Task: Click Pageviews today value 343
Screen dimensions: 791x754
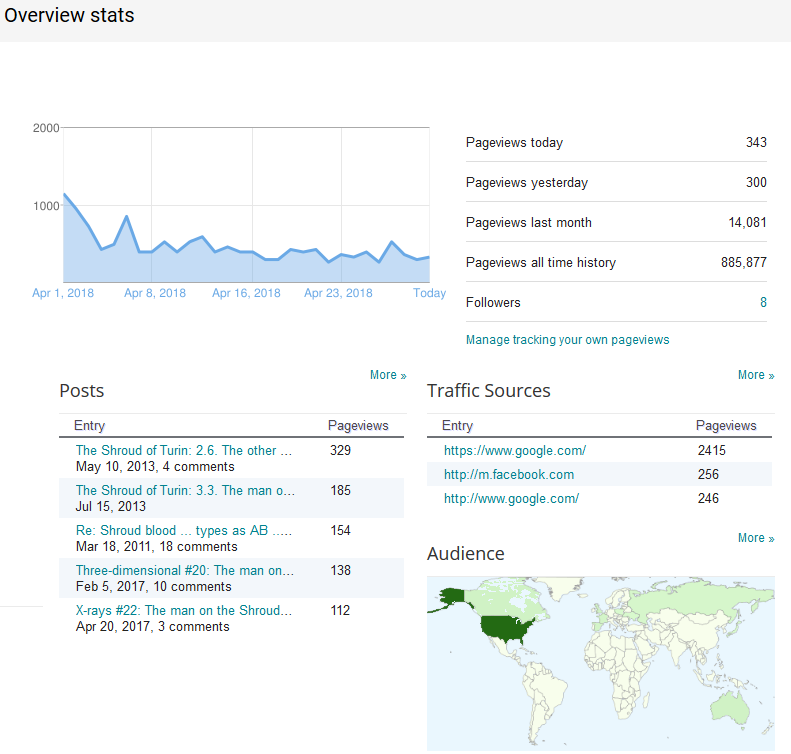Action: click(756, 142)
